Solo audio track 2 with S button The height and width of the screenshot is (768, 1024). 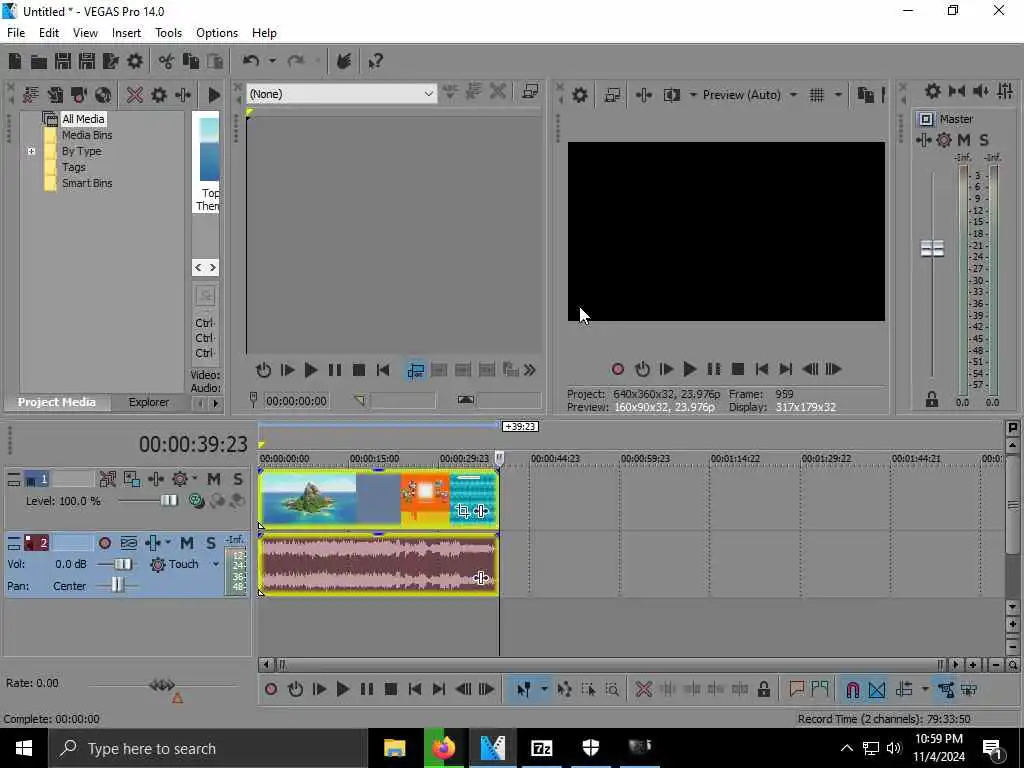210,543
